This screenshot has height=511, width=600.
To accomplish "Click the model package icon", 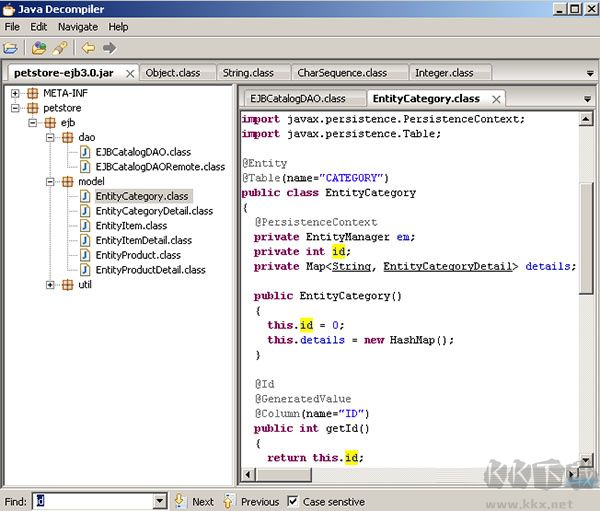I will (x=67, y=182).
